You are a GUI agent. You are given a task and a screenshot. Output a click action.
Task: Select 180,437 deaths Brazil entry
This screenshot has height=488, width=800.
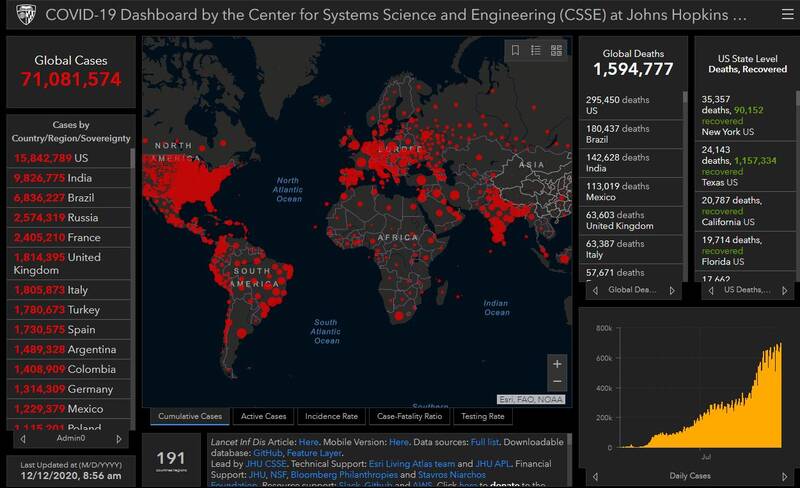(x=631, y=134)
